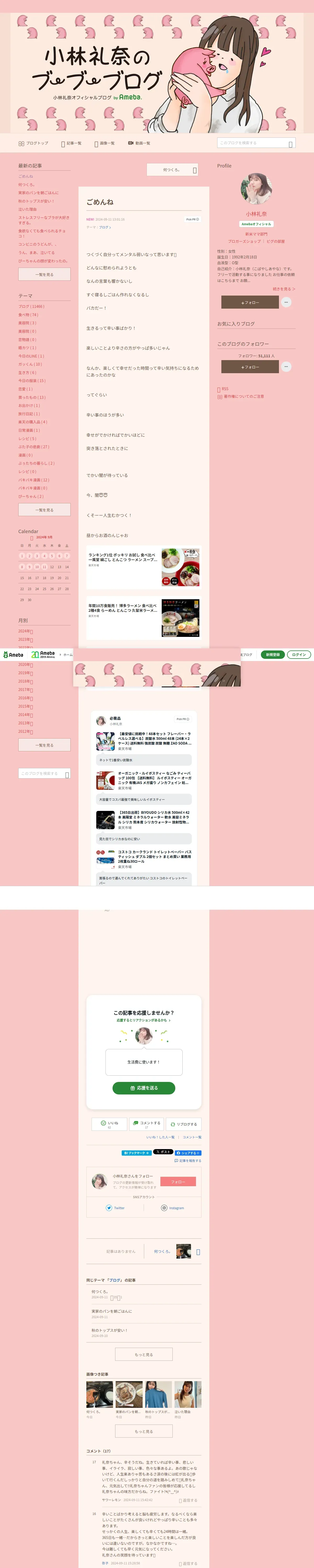Expand the 2024年 monthly archive
The width and height of the screenshot is (314, 1568).
(x=26, y=631)
